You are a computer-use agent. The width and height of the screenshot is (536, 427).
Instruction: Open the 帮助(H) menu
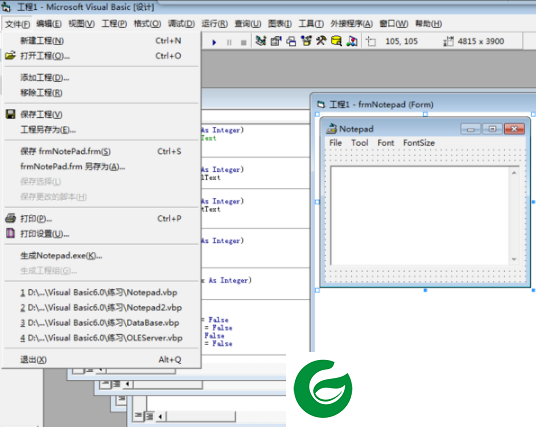(429, 24)
